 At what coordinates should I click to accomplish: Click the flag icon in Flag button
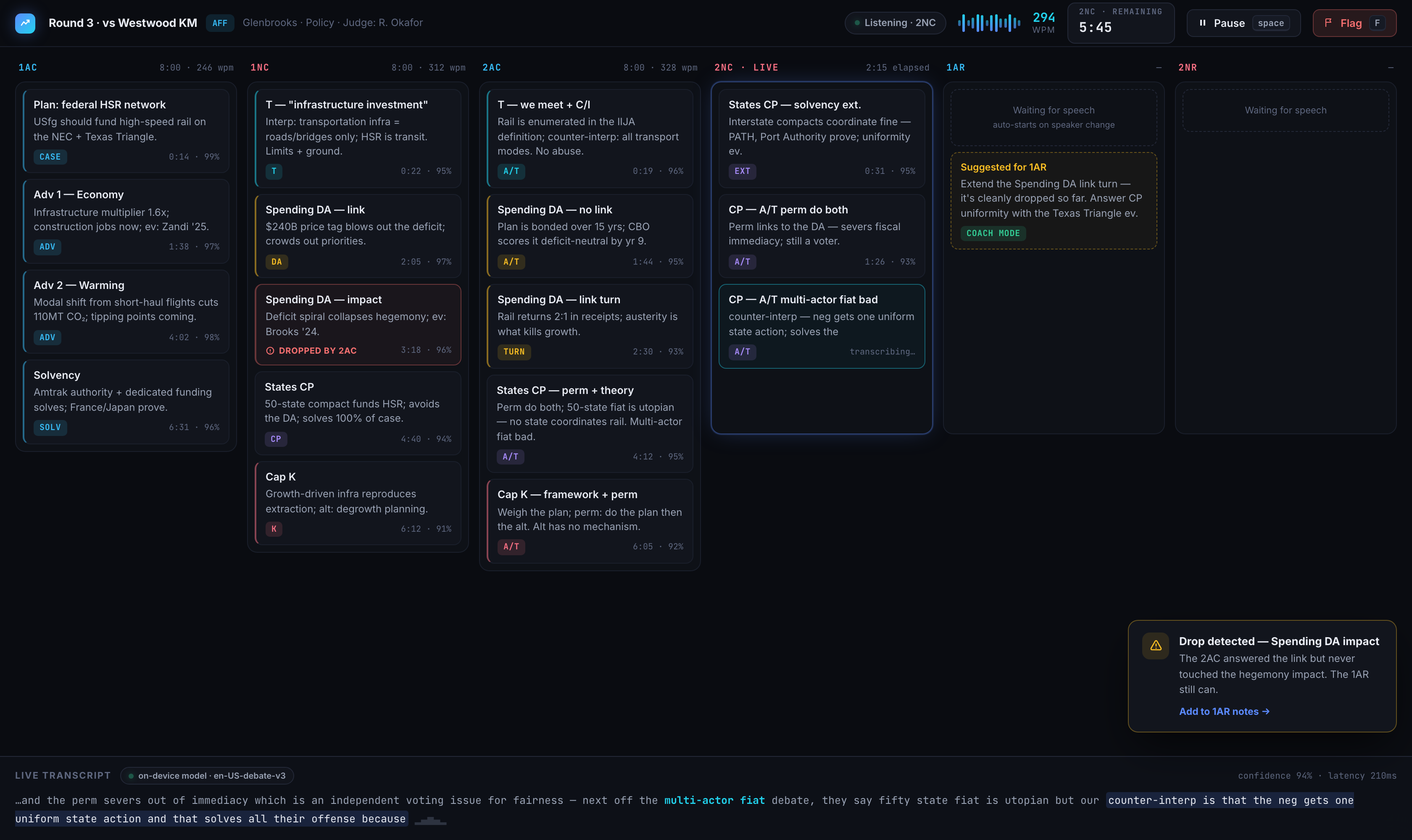click(1328, 23)
